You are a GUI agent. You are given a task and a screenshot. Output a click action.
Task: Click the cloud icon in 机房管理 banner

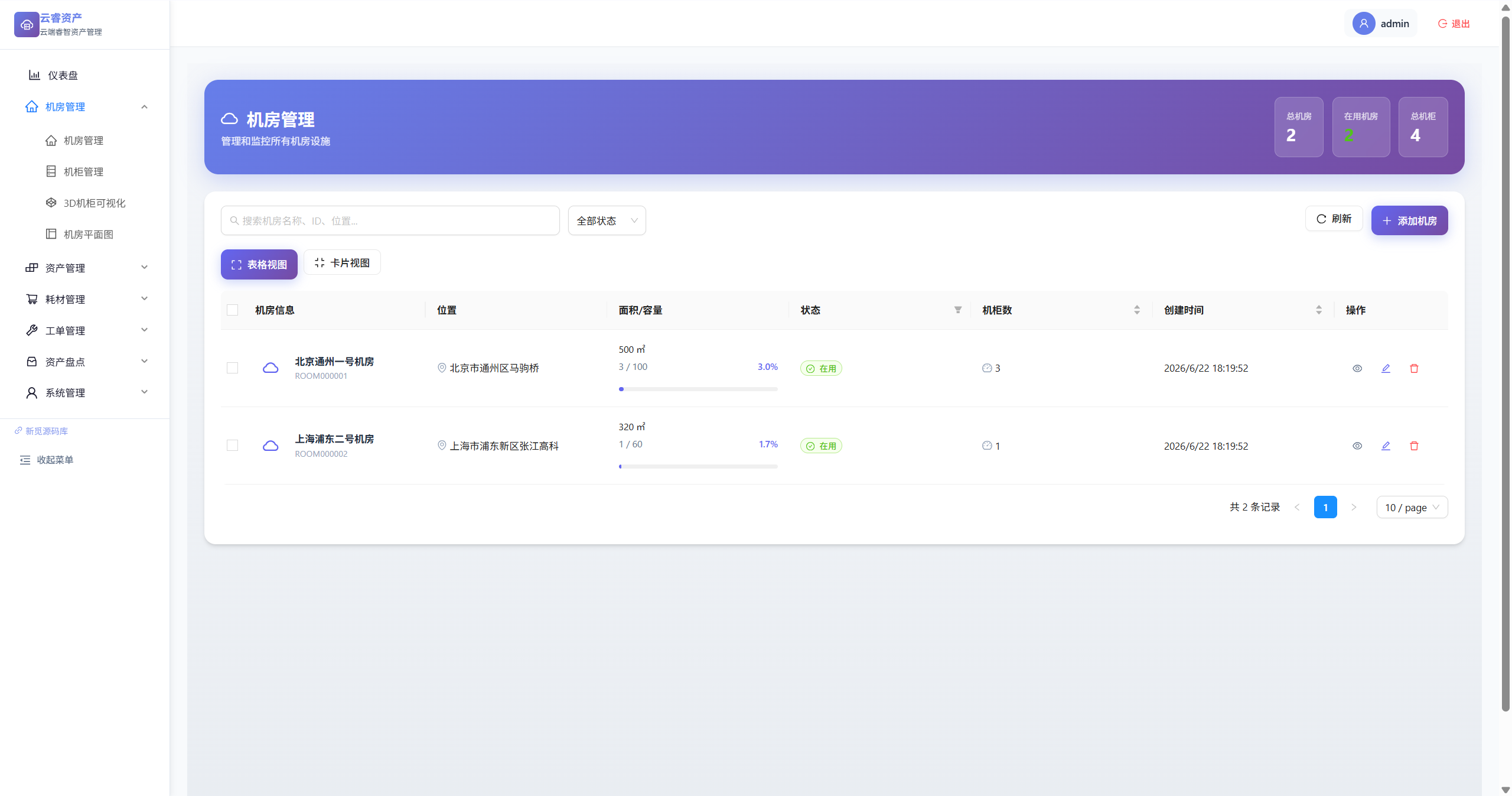230,119
